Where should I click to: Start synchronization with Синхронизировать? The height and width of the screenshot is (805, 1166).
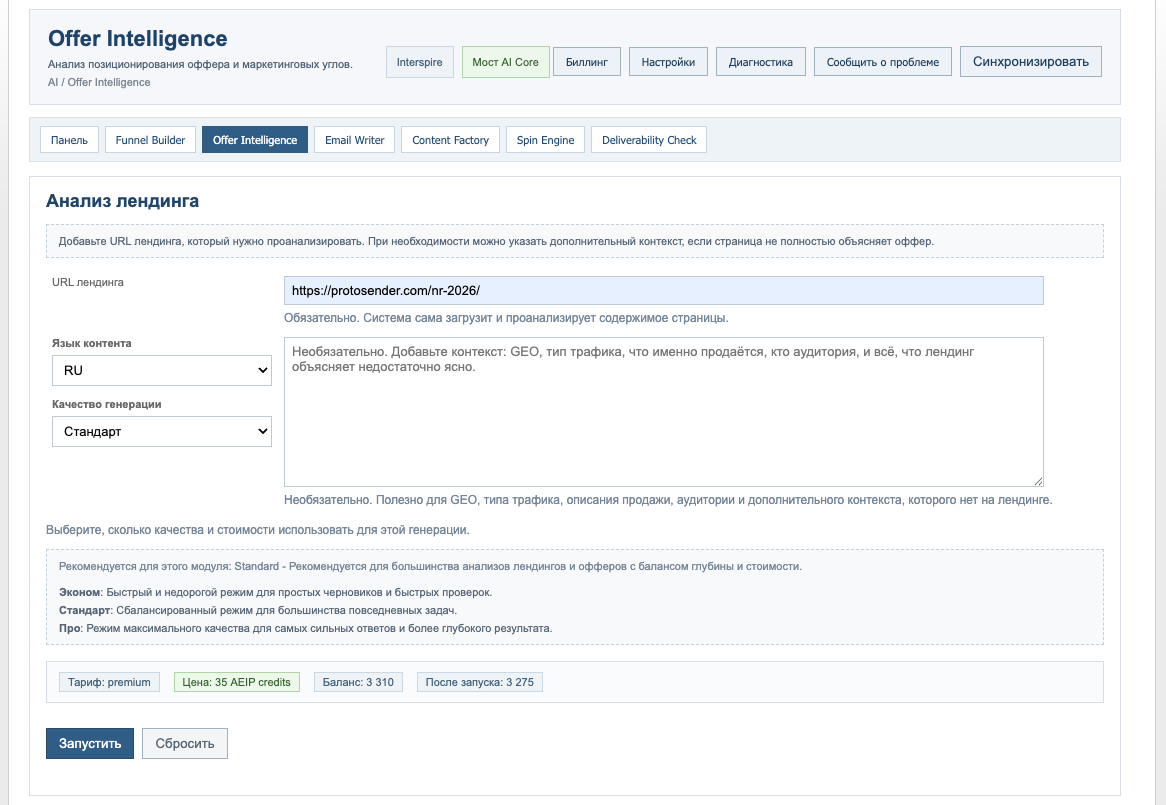tap(1031, 61)
